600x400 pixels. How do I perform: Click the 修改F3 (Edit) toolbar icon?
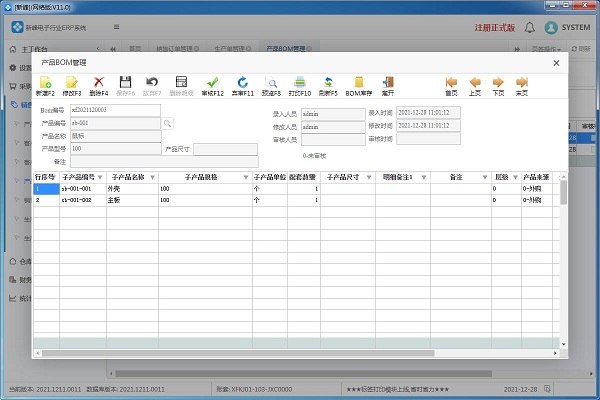click(x=72, y=85)
